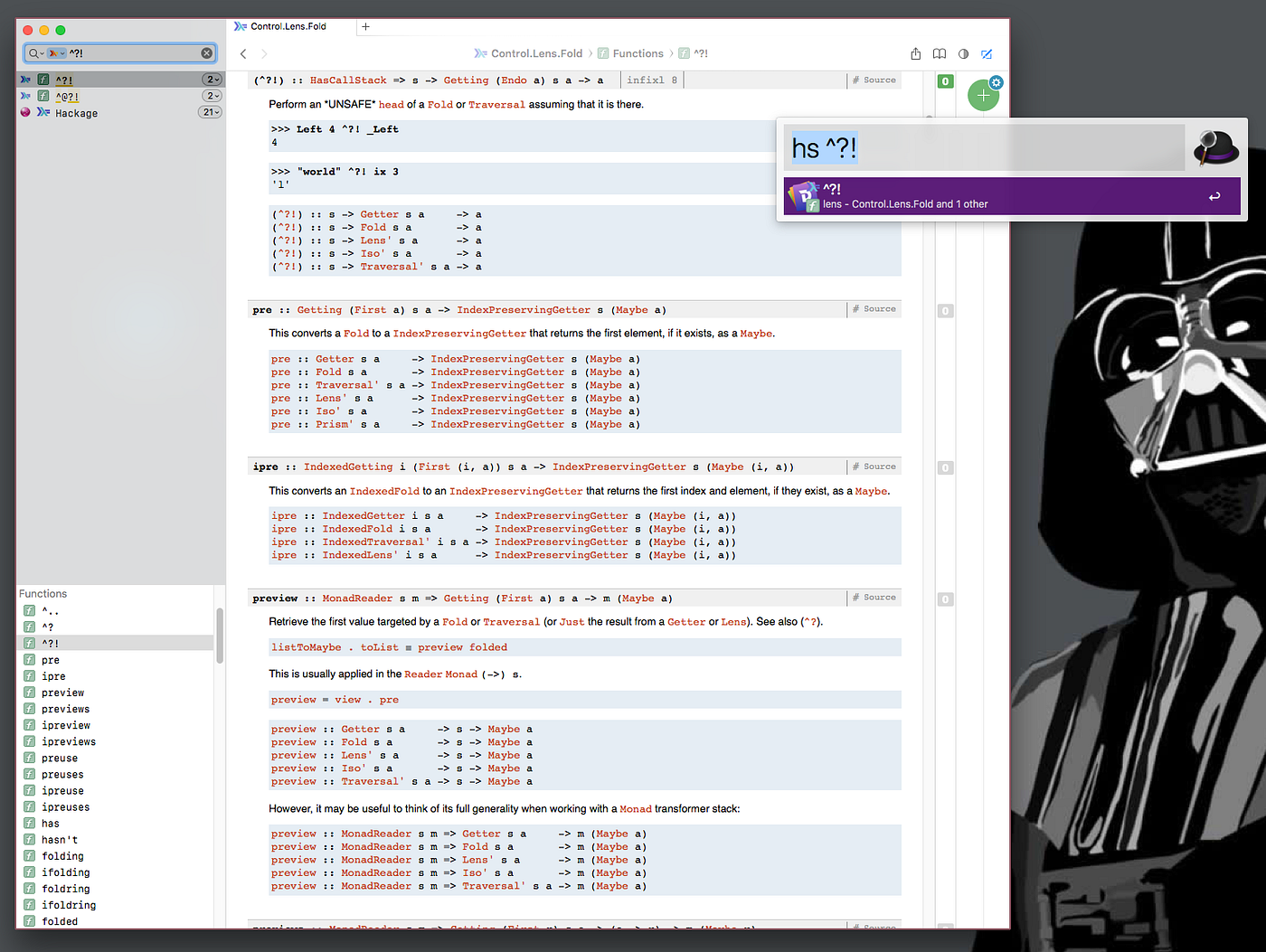The width and height of the screenshot is (1266, 952).
Task: Click the green zero annotations badge
Action: point(945,80)
